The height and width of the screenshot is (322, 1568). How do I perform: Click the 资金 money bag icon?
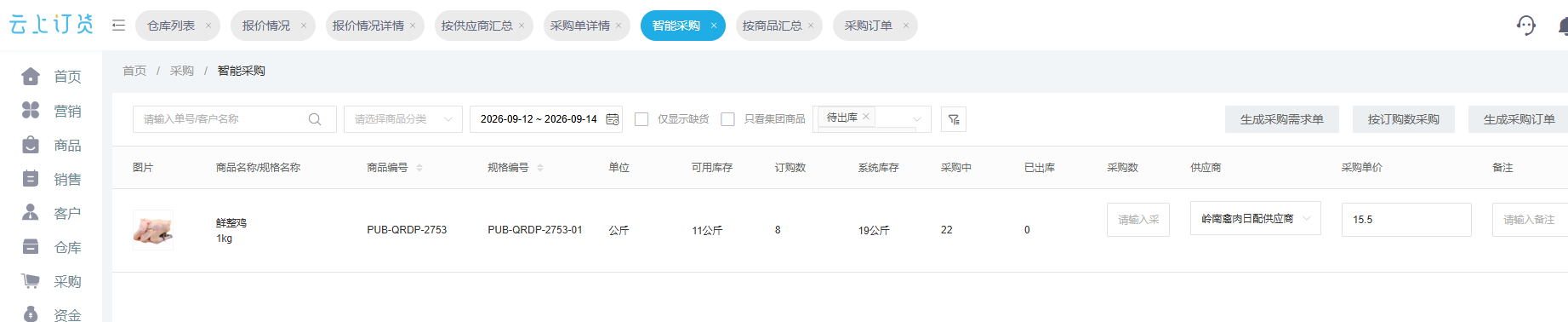point(31,314)
